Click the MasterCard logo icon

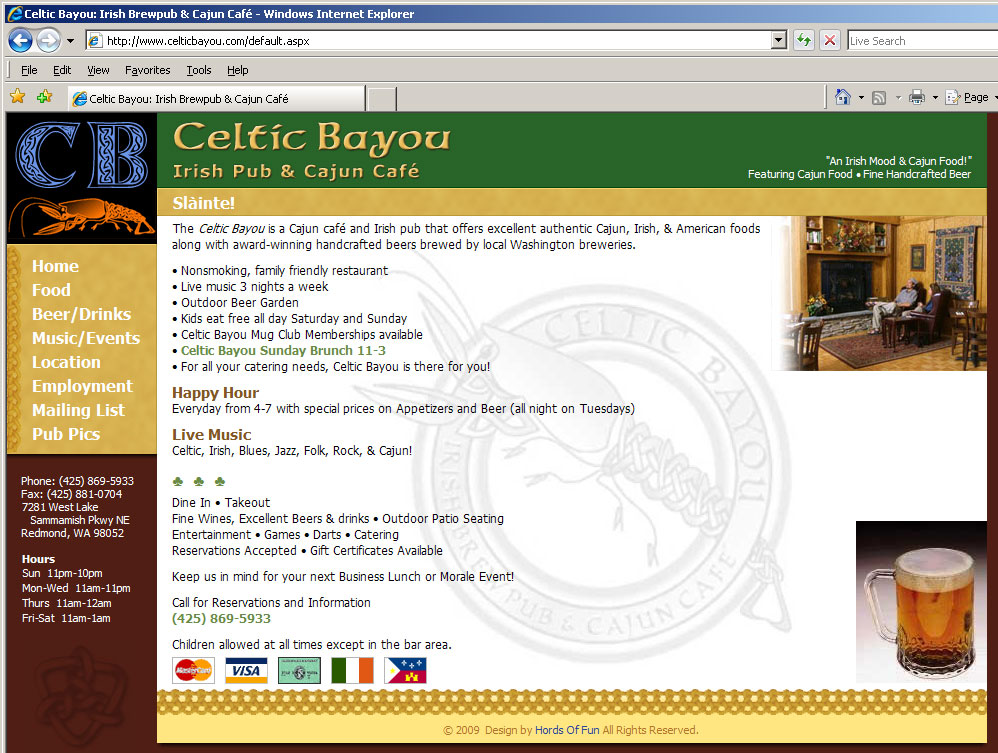tap(193, 670)
